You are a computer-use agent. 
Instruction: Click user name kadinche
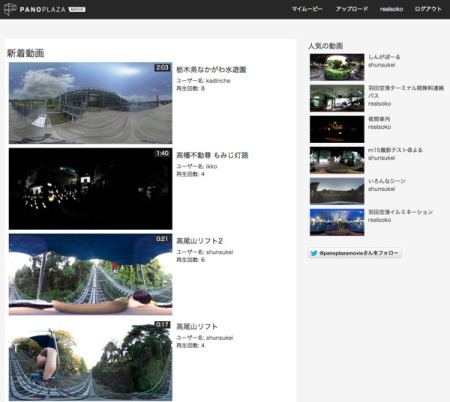coord(218,81)
